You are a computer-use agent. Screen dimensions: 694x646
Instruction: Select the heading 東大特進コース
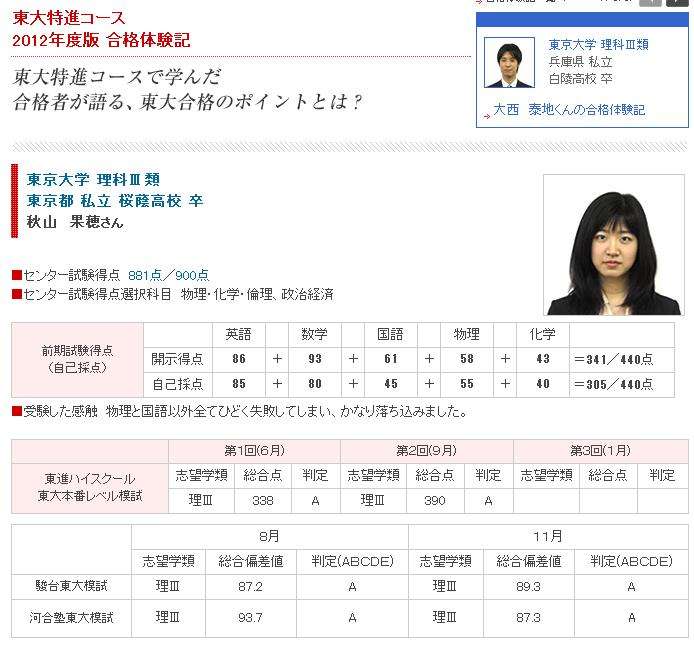click(x=69, y=18)
